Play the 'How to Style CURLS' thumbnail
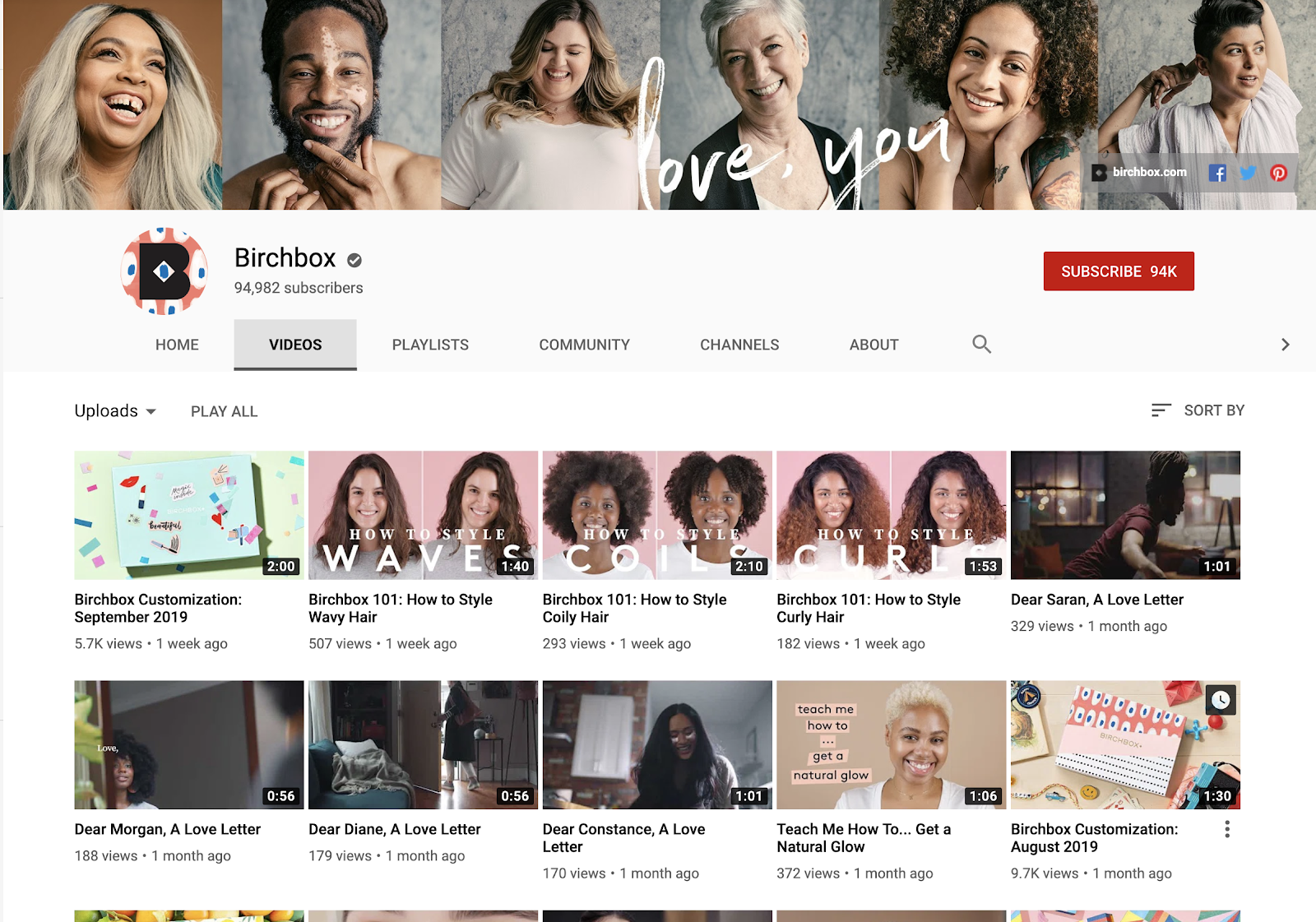This screenshot has width=1316, height=922. pos(891,515)
